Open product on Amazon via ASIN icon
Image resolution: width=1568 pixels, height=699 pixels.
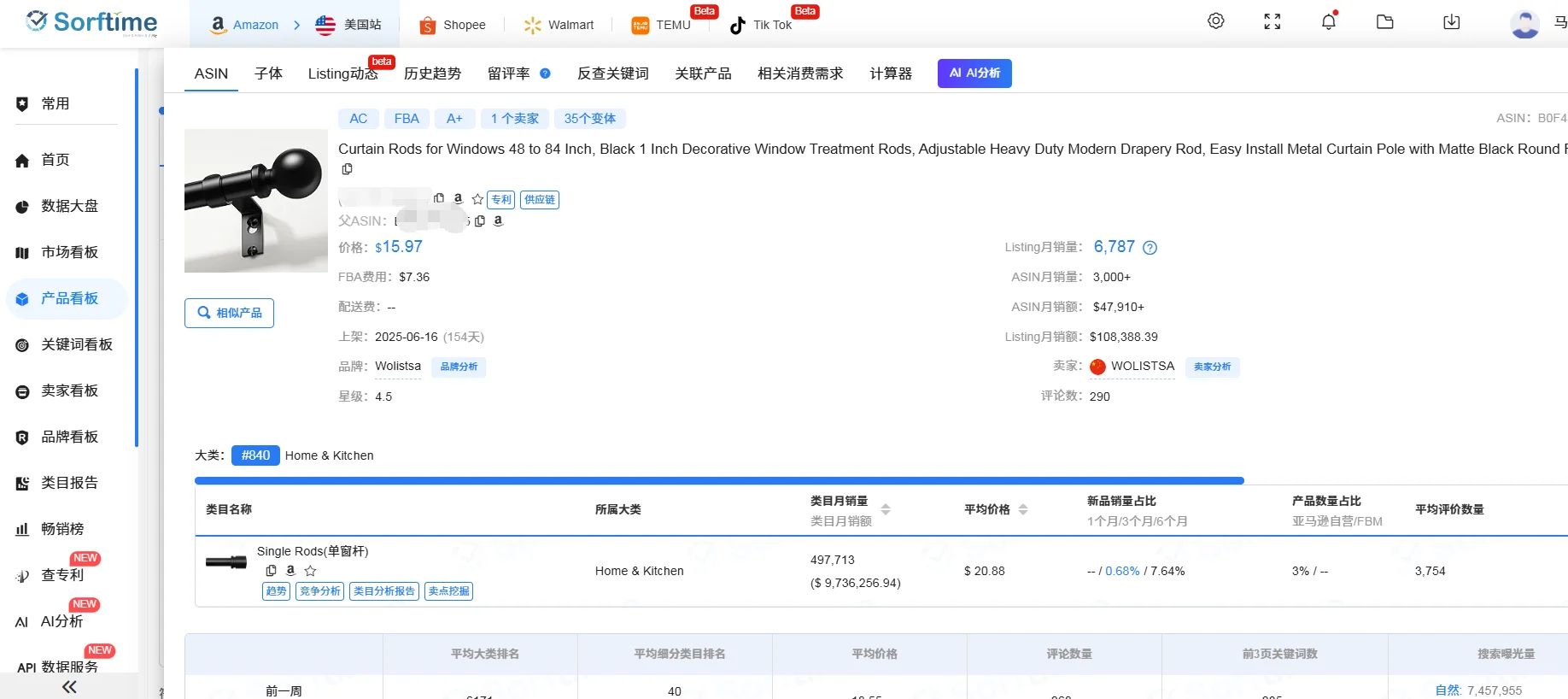pyautogui.click(x=459, y=198)
